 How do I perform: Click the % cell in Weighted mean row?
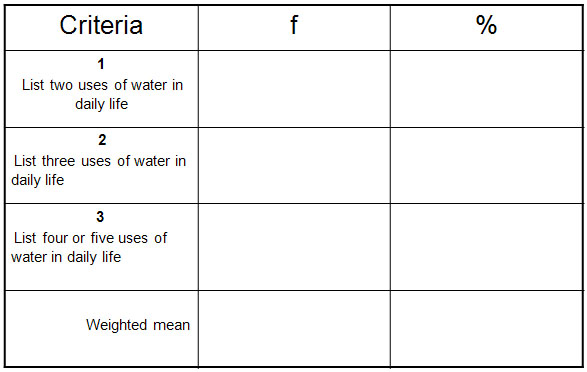(487, 329)
